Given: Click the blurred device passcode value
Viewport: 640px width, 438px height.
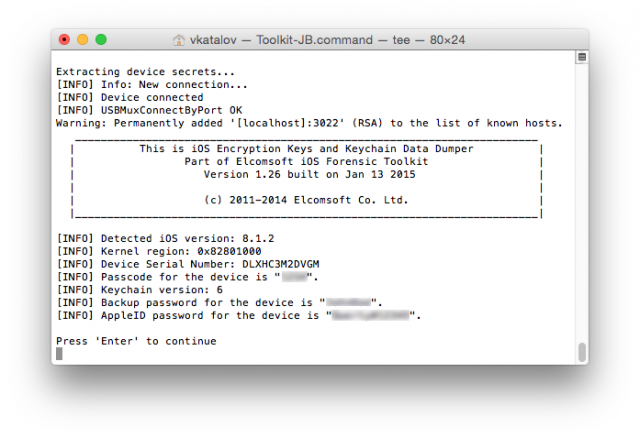Looking at the screenshot, I should (x=293, y=276).
